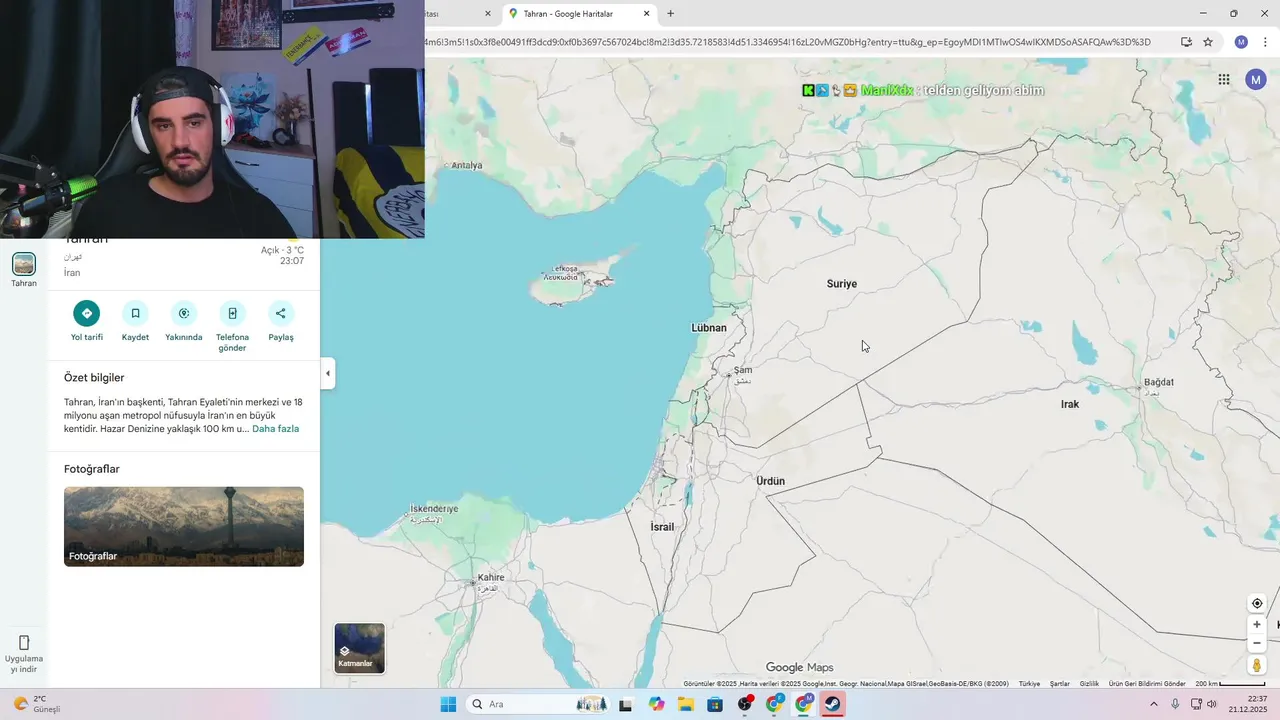Share Tahran via Paylaş icon
Screen dimensions: 1280x720
tap(281, 313)
